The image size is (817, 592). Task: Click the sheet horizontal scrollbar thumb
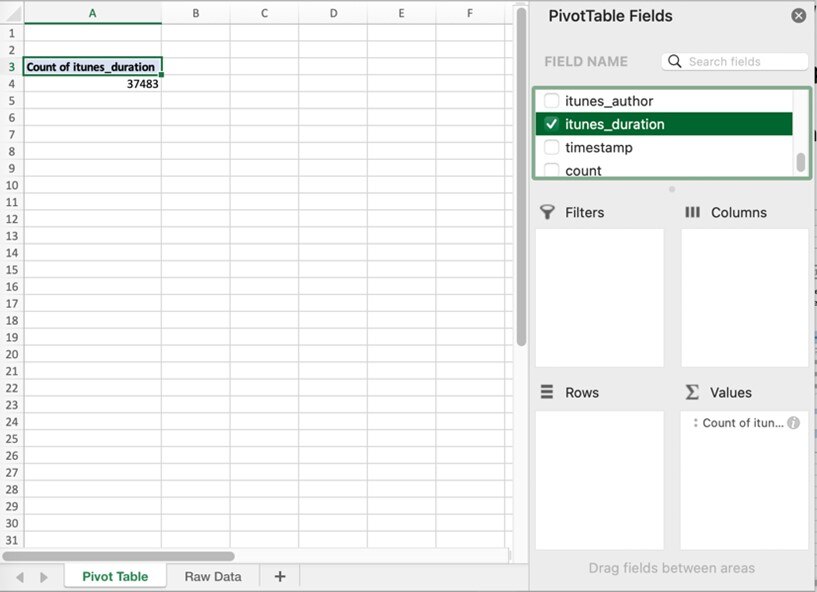point(118,556)
